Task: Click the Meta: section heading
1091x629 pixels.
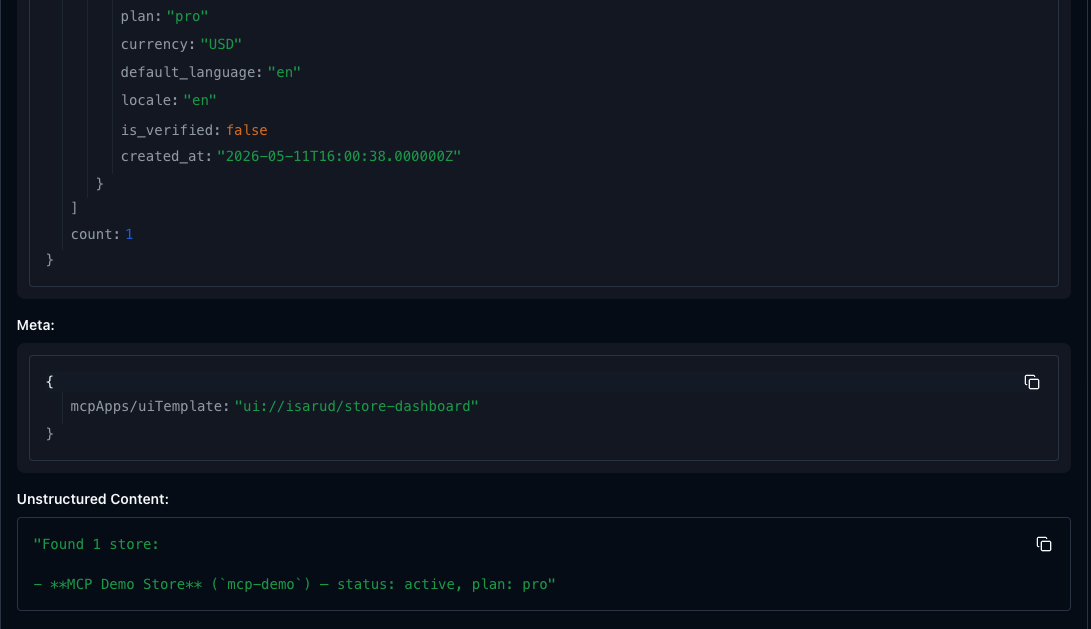Action: click(x=35, y=325)
